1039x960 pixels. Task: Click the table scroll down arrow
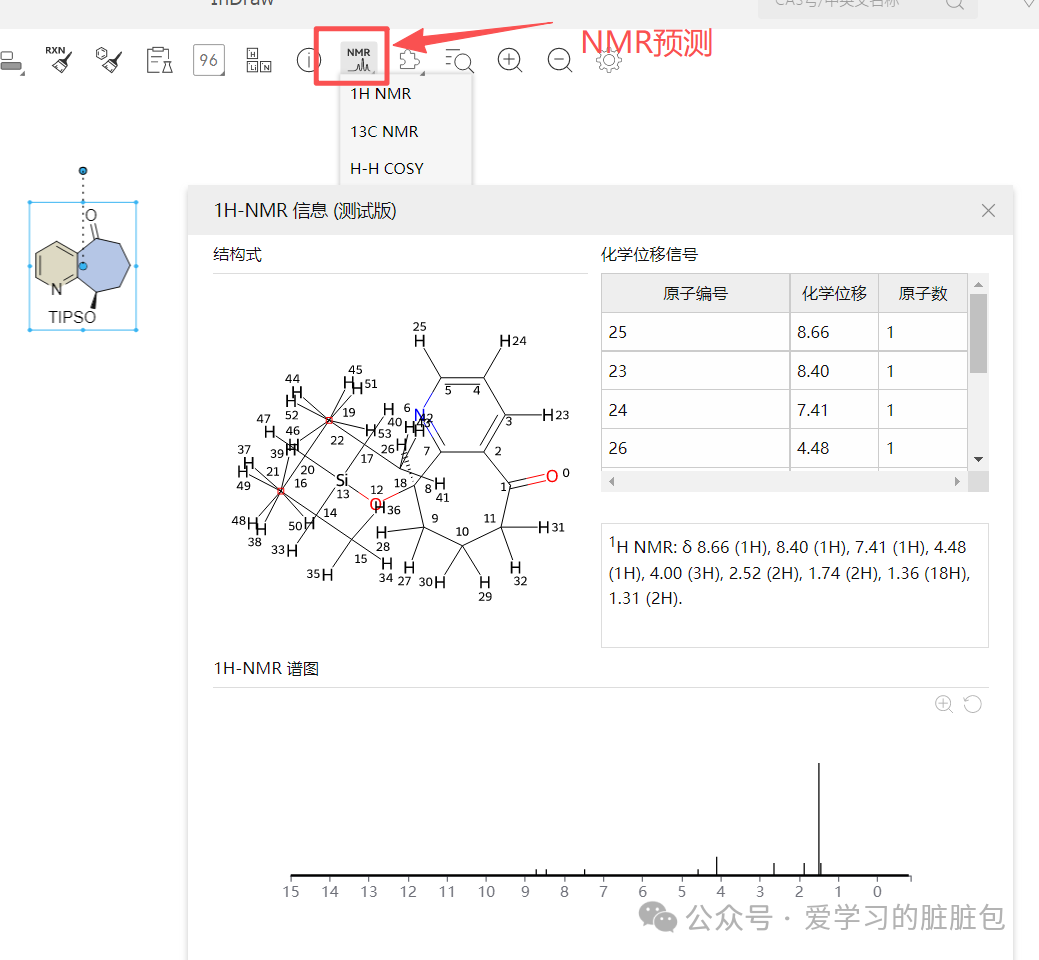(x=978, y=460)
